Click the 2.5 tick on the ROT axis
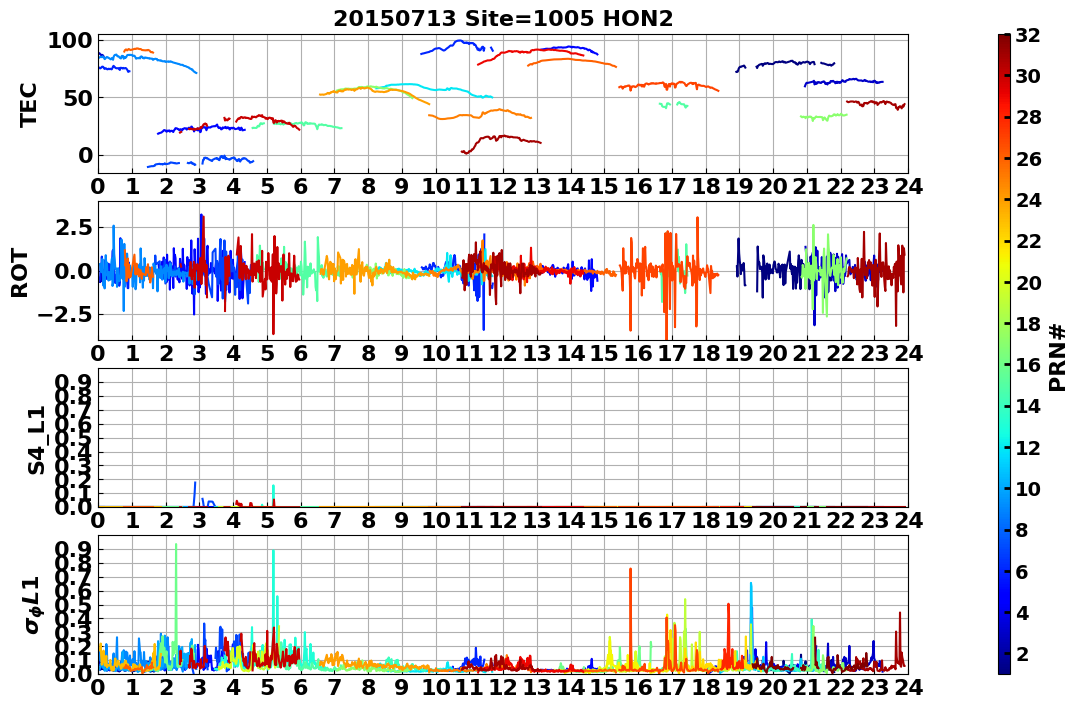The image size is (1077, 709). coord(74,227)
